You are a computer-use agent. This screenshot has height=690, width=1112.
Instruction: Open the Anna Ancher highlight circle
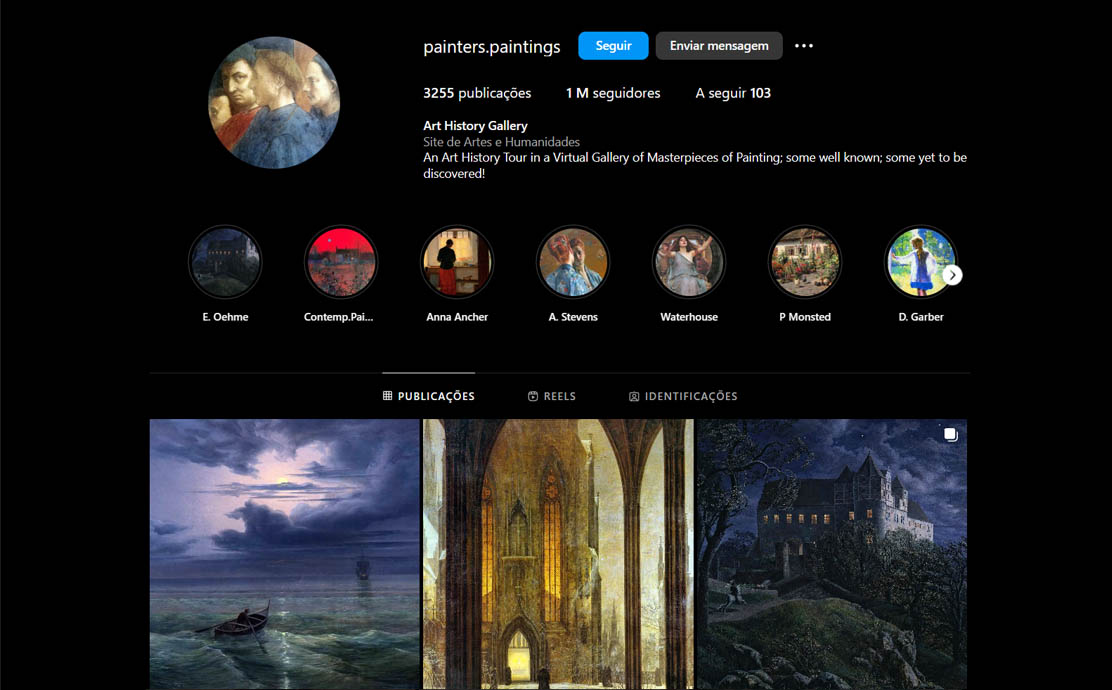(457, 262)
